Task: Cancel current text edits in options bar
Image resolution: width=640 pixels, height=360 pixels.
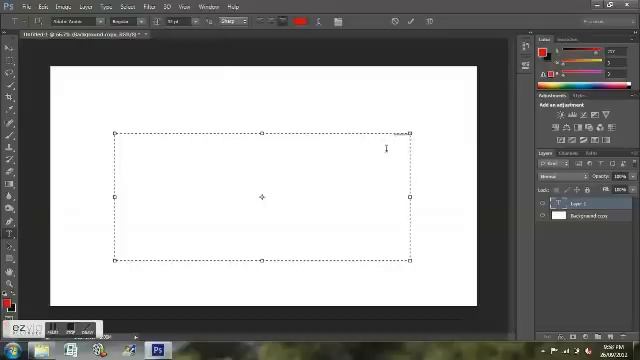Action: 395,21
